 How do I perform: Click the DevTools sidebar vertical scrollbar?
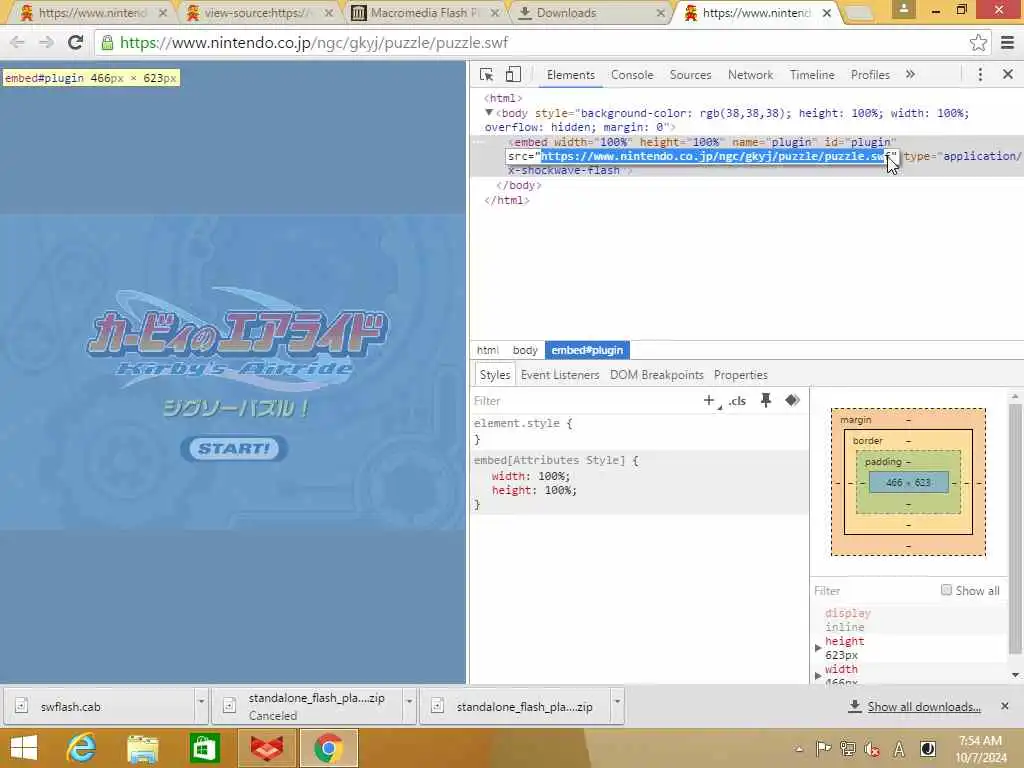pos(1014,528)
